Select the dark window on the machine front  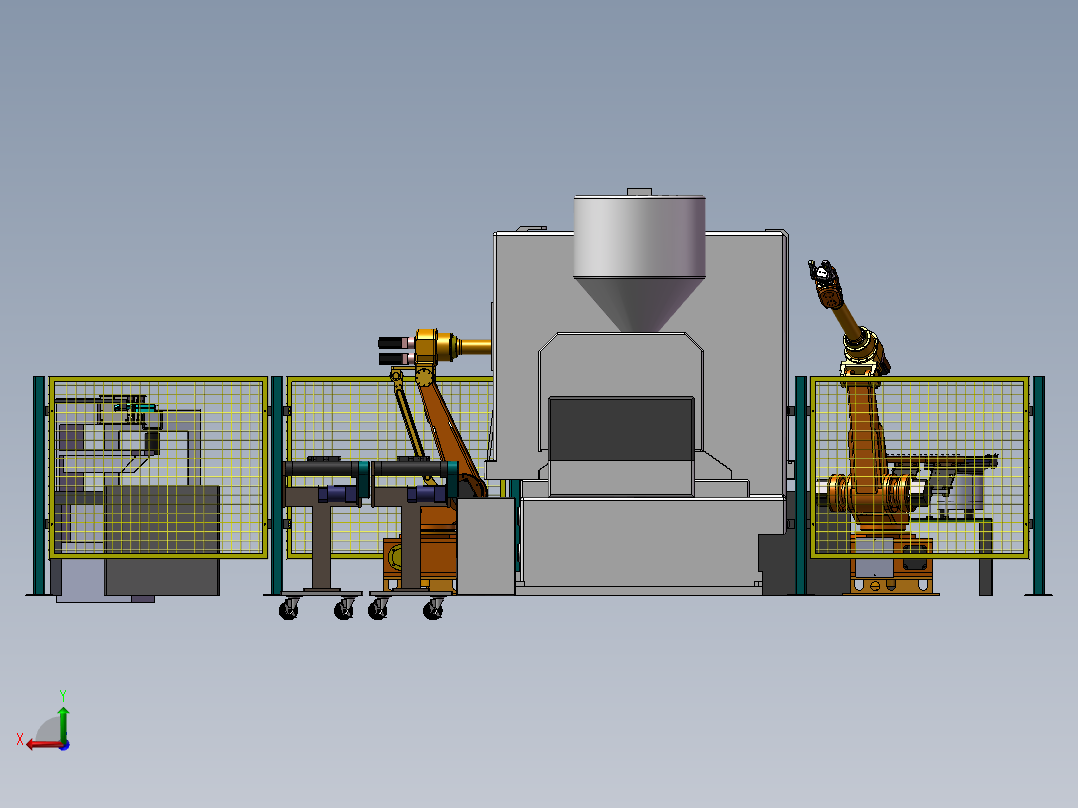(x=621, y=428)
